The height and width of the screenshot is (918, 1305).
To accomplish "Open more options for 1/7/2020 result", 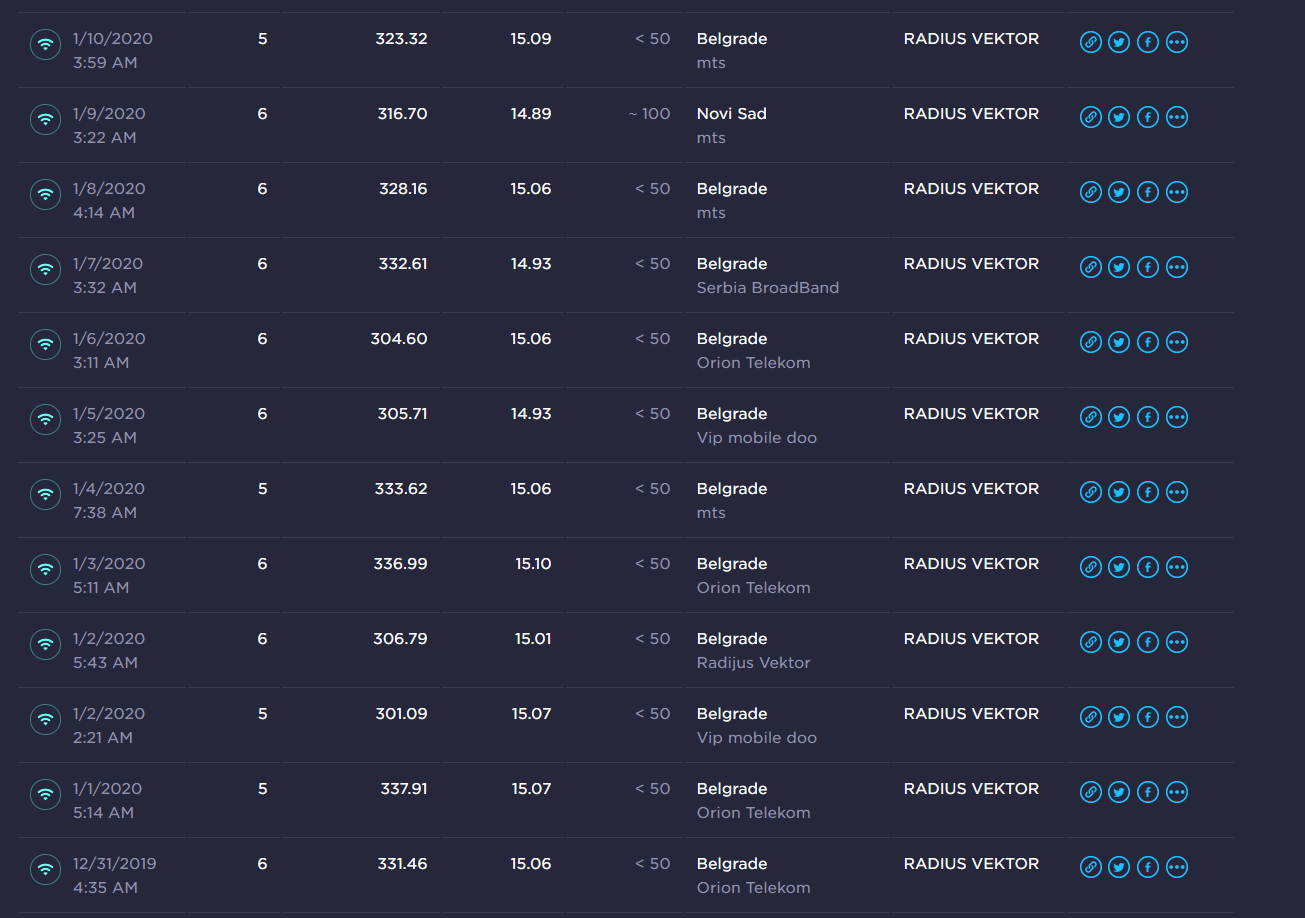I will [x=1177, y=267].
